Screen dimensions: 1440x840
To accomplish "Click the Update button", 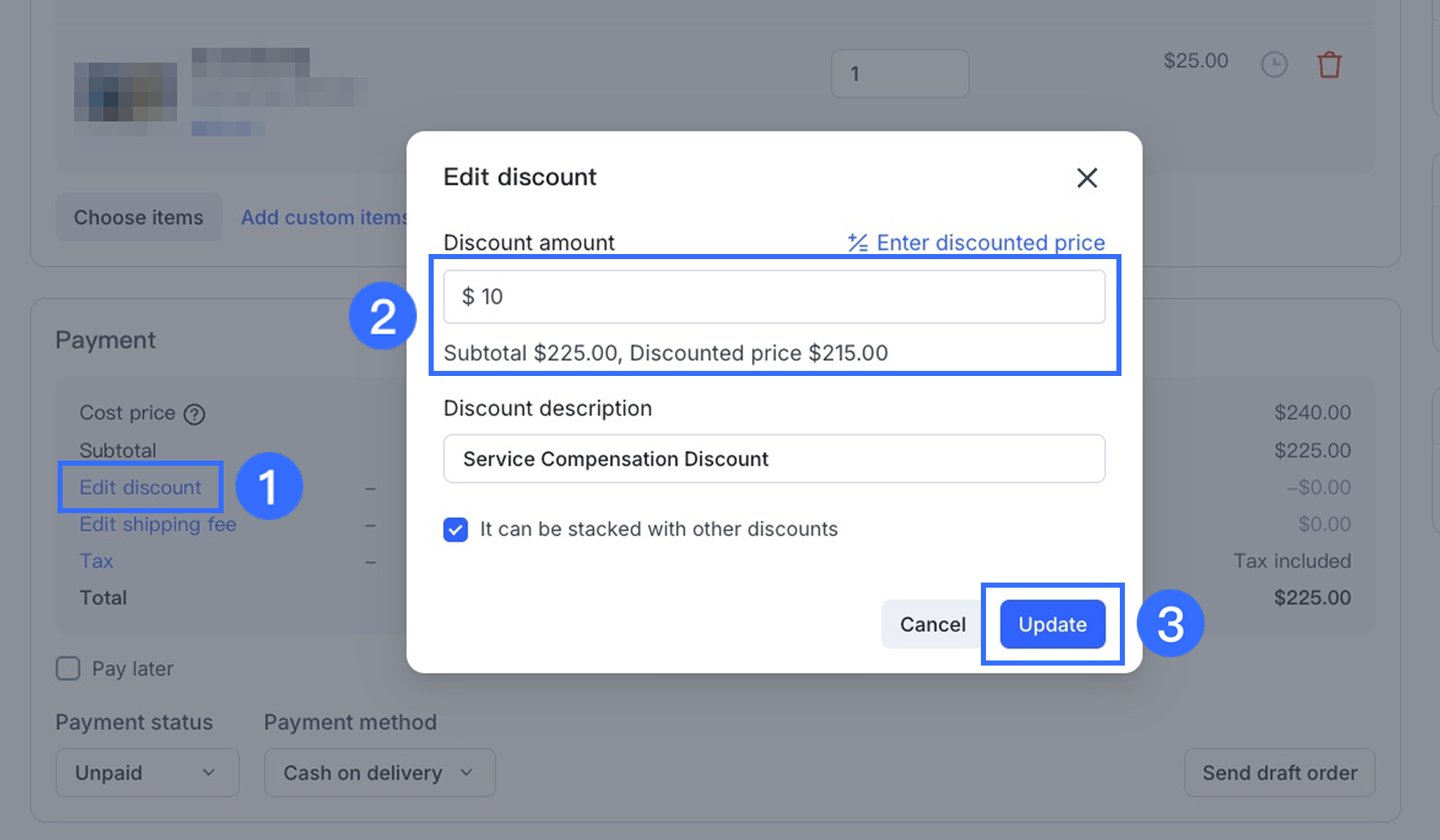I will (1052, 625).
